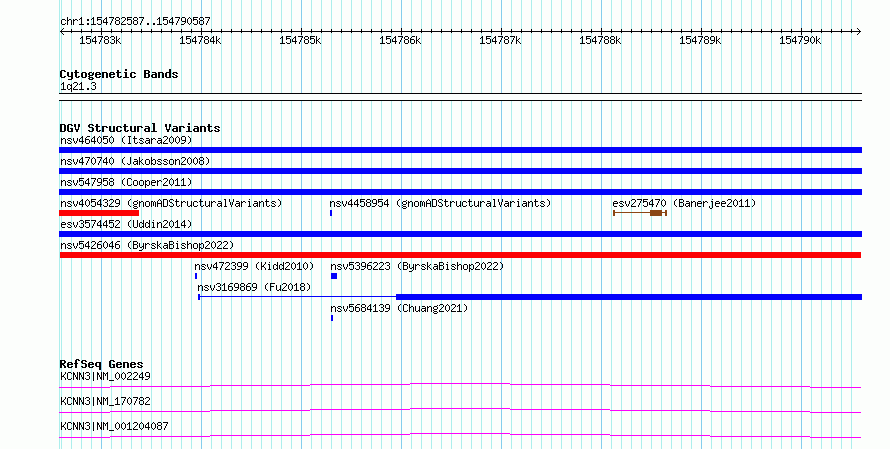
Task: Click the small blue marker under nsv5684139
Action: 332,318
